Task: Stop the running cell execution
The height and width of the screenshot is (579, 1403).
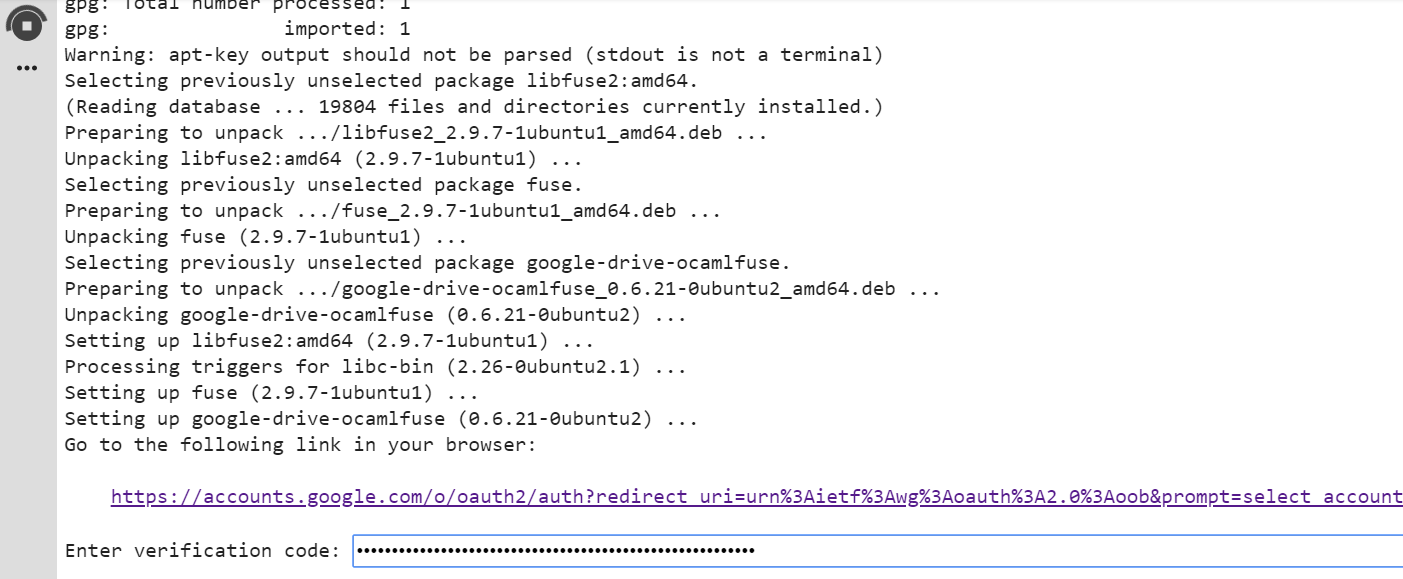Action: click(27, 24)
